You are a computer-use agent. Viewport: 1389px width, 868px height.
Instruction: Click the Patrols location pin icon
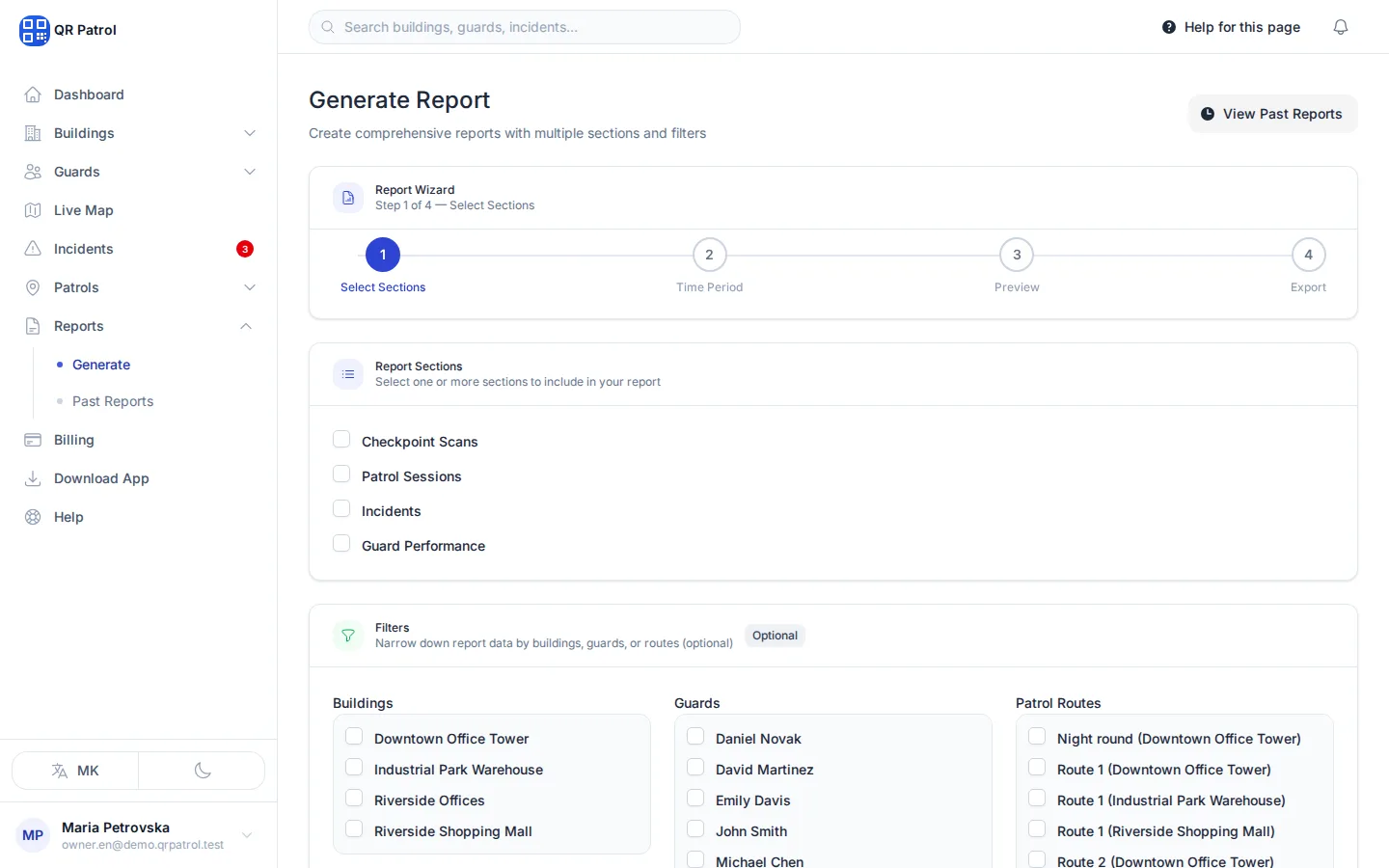pos(33,287)
